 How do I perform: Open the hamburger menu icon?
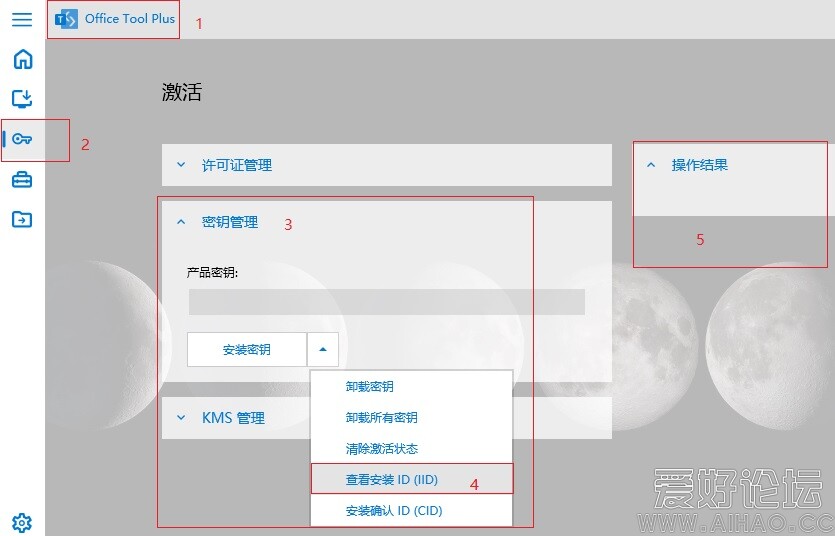tap(22, 20)
